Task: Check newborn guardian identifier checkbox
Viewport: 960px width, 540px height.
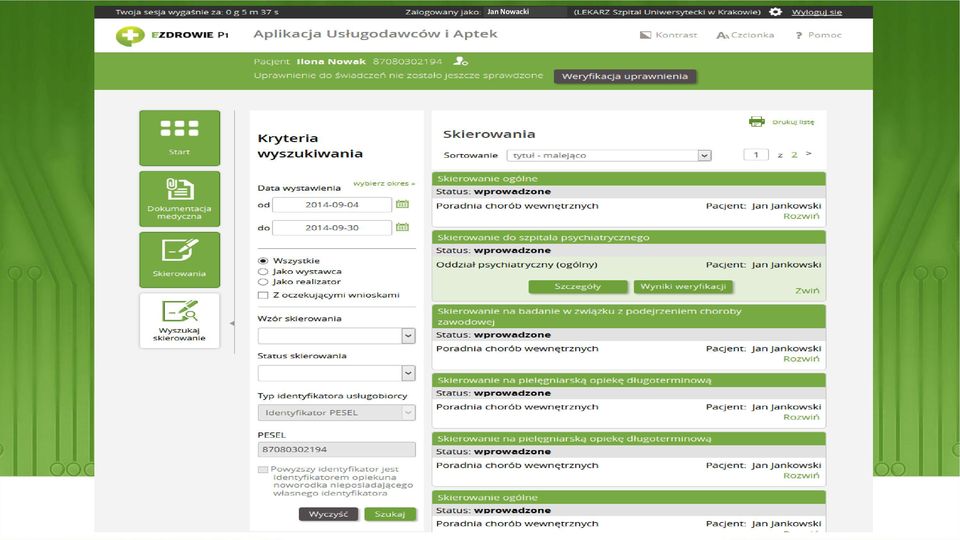Action: click(263, 470)
